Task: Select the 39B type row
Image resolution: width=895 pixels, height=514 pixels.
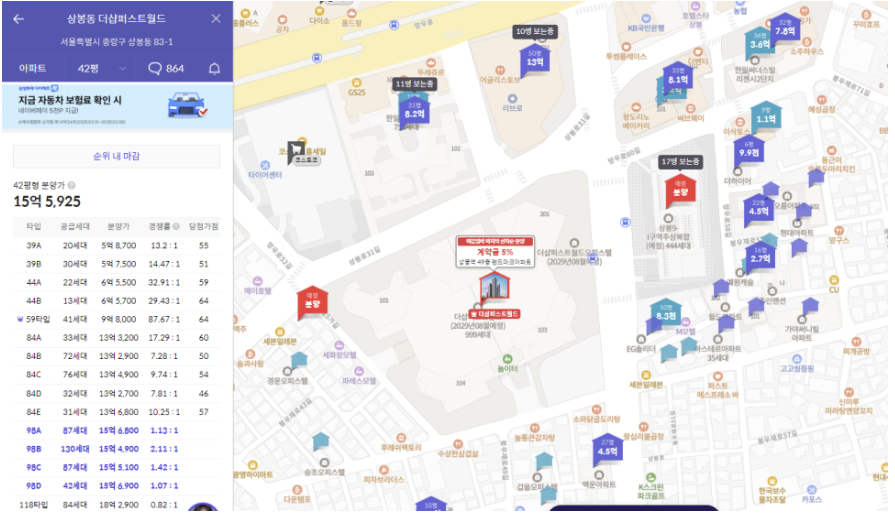Action: (116, 264)
